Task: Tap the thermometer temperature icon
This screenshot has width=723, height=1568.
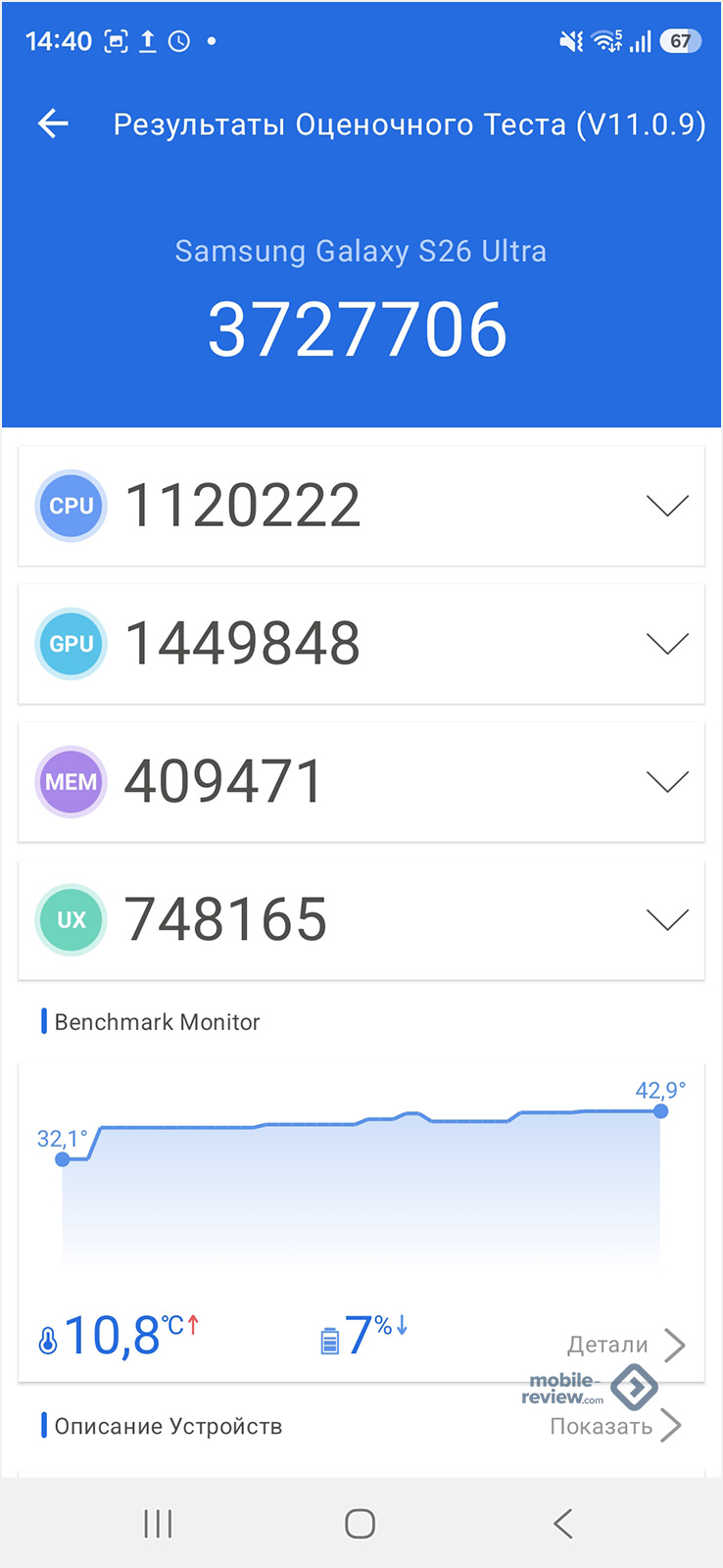Action: (x=47, y=1340)
